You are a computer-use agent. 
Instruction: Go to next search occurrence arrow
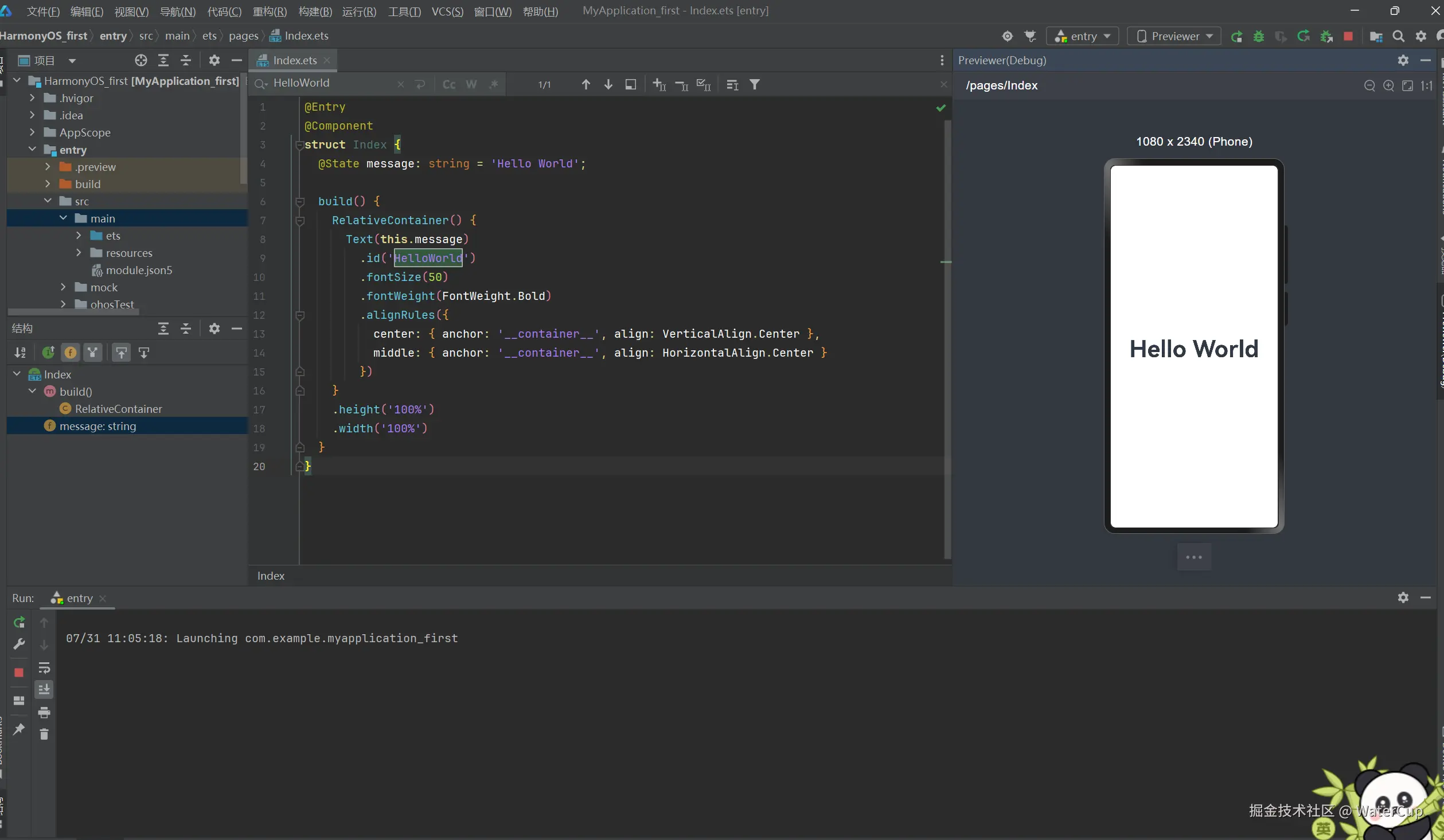pos(608,84)
